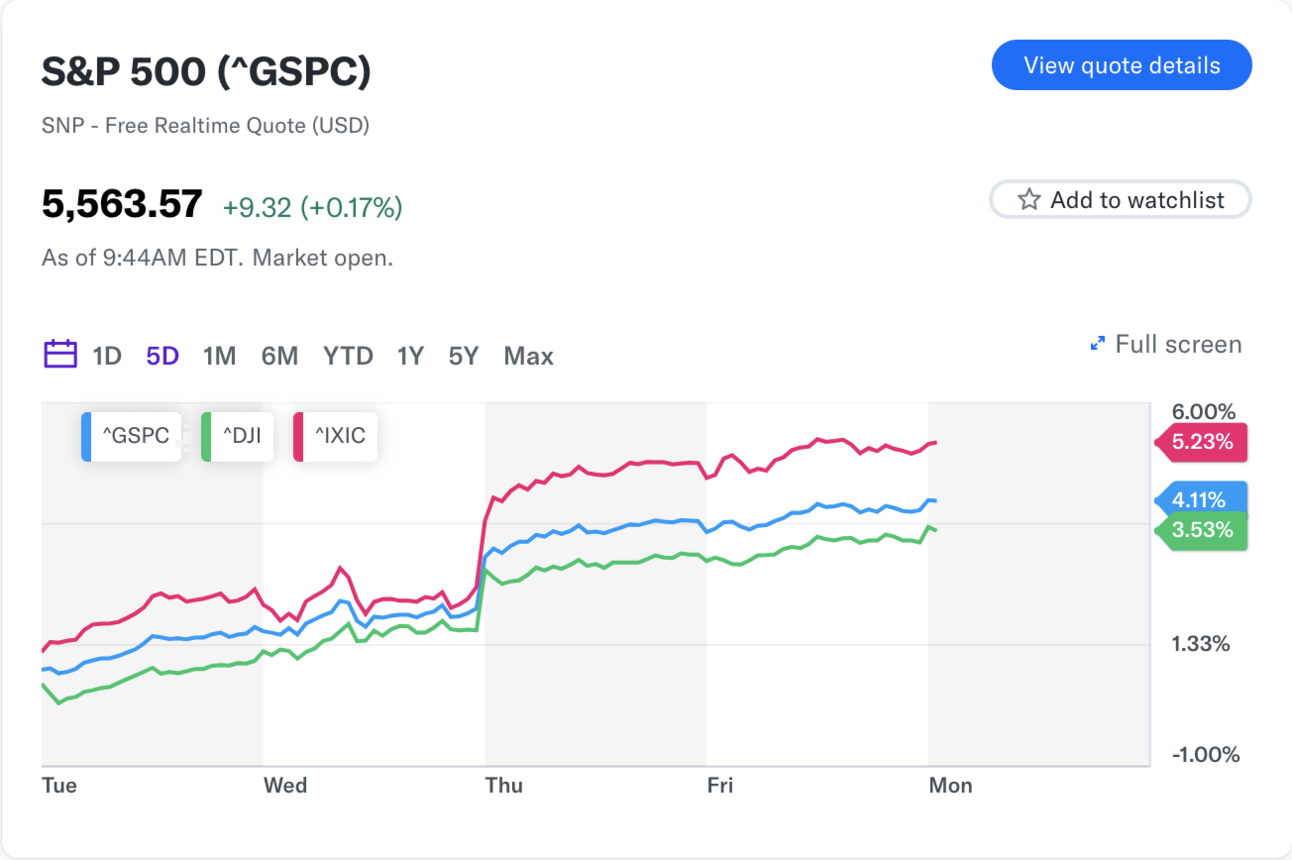Click the star icon beside Add to watchlist
The width and height of the screenshot is (1292, 860).
click(x=1029, y=200)
